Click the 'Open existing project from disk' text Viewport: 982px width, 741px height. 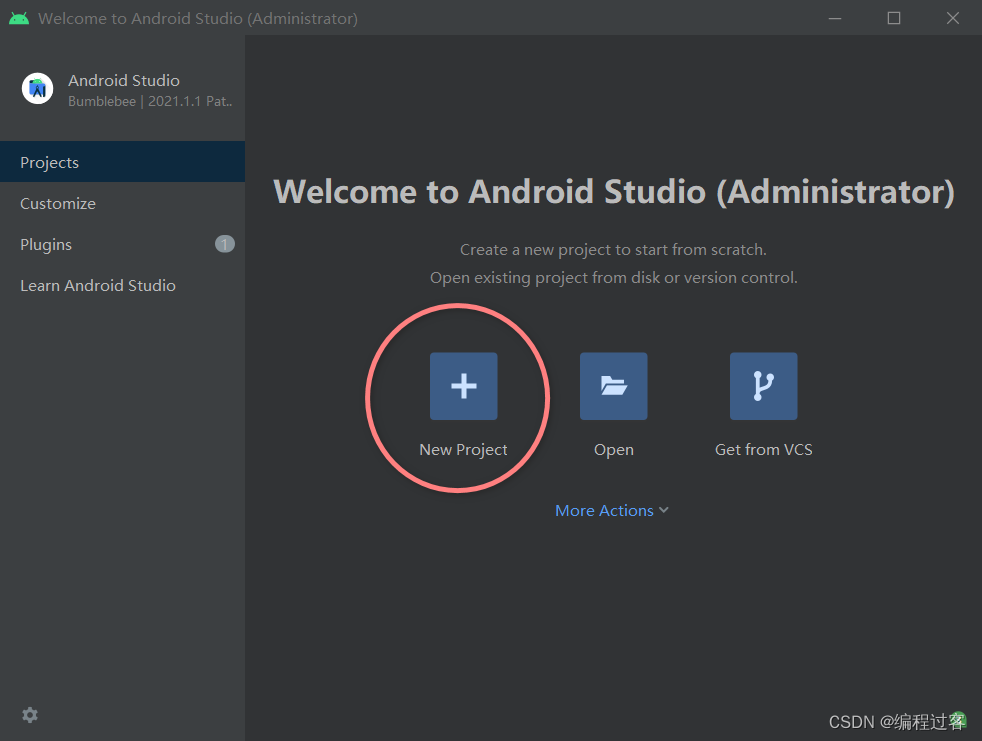pos(614,277)
